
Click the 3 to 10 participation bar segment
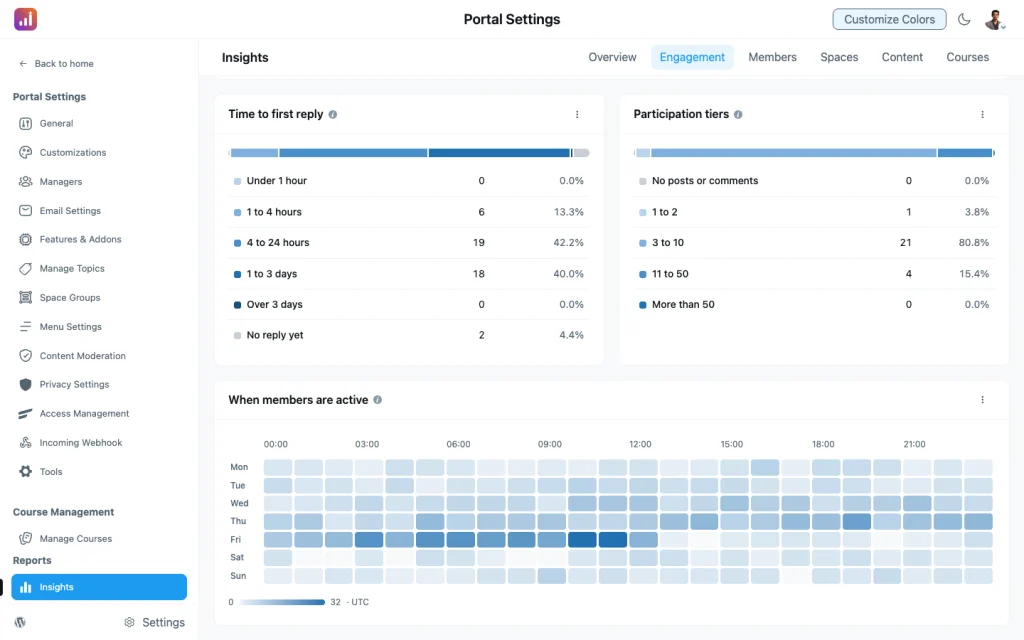click(x=793, y=153)
